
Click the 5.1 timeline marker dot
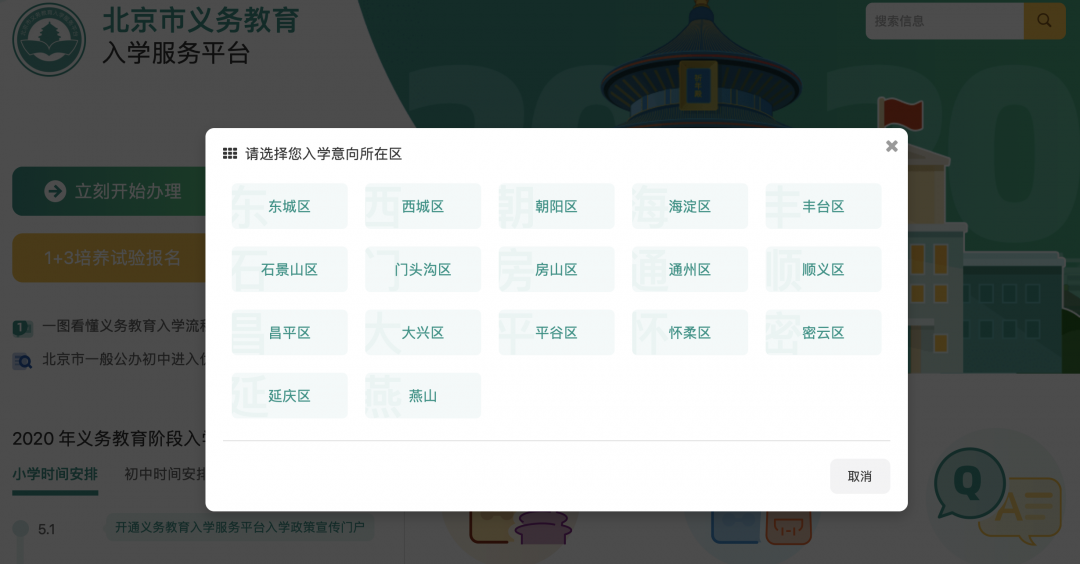pyautogui.click(x=21, y=528)
